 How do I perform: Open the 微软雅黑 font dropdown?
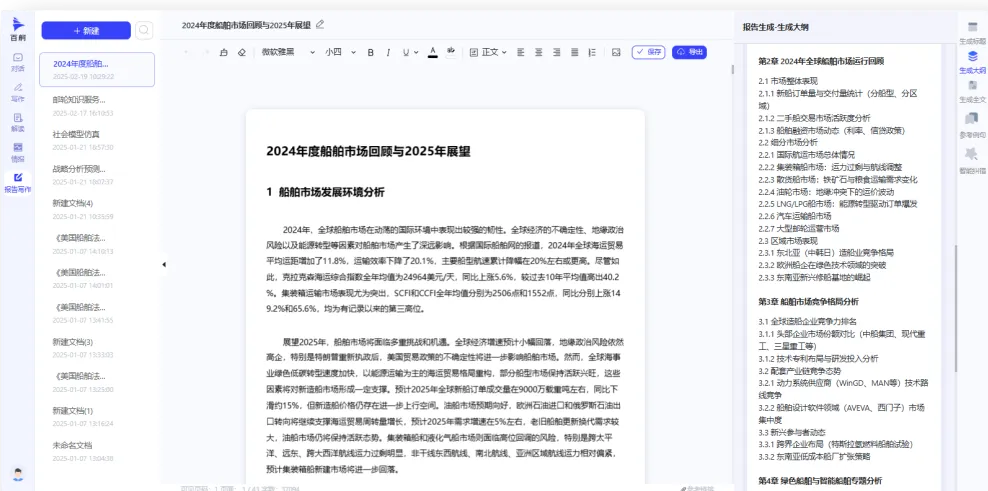point(287,52)
